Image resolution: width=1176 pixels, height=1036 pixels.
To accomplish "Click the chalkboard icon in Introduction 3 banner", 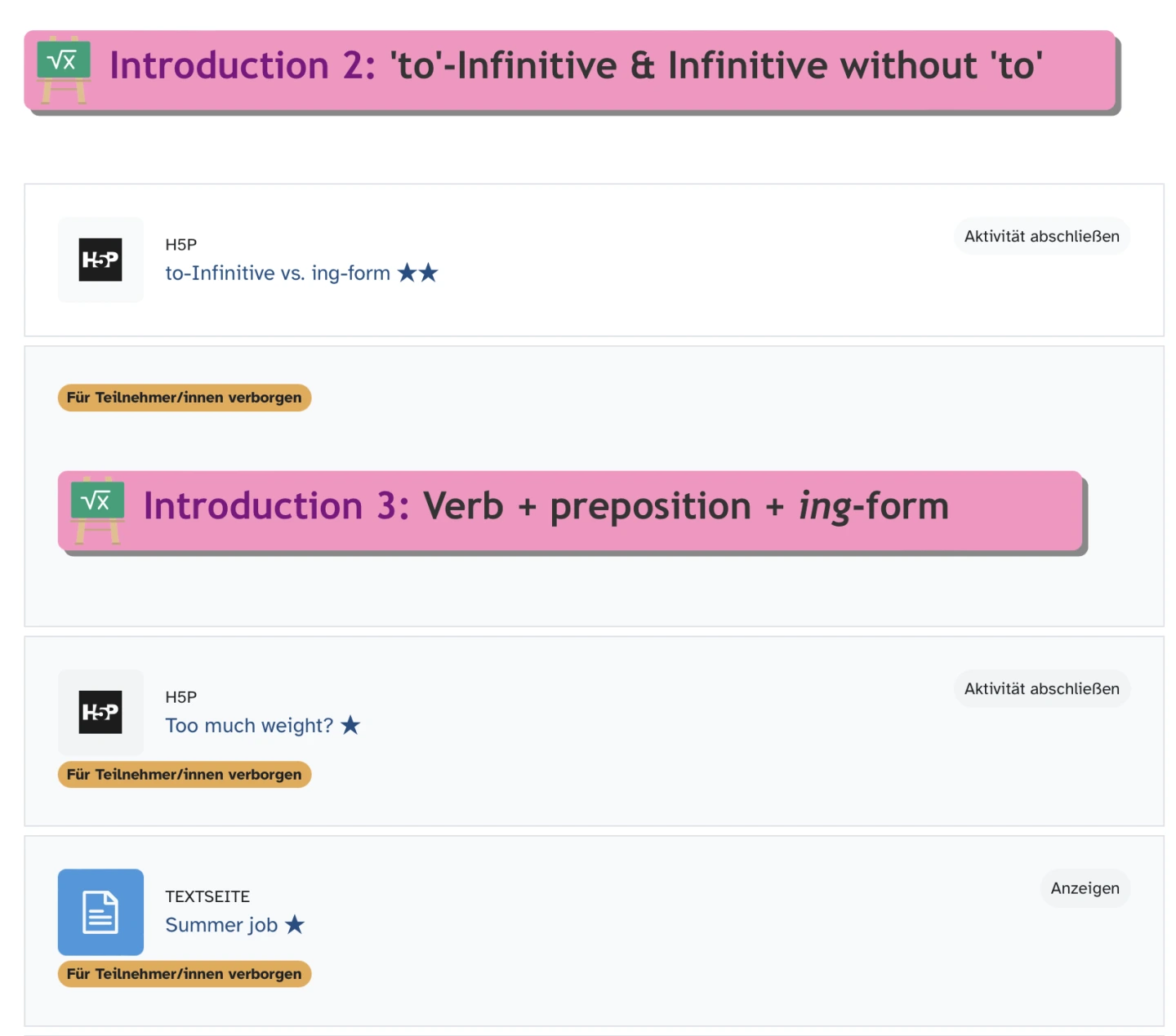I will [x=97, y=509].
